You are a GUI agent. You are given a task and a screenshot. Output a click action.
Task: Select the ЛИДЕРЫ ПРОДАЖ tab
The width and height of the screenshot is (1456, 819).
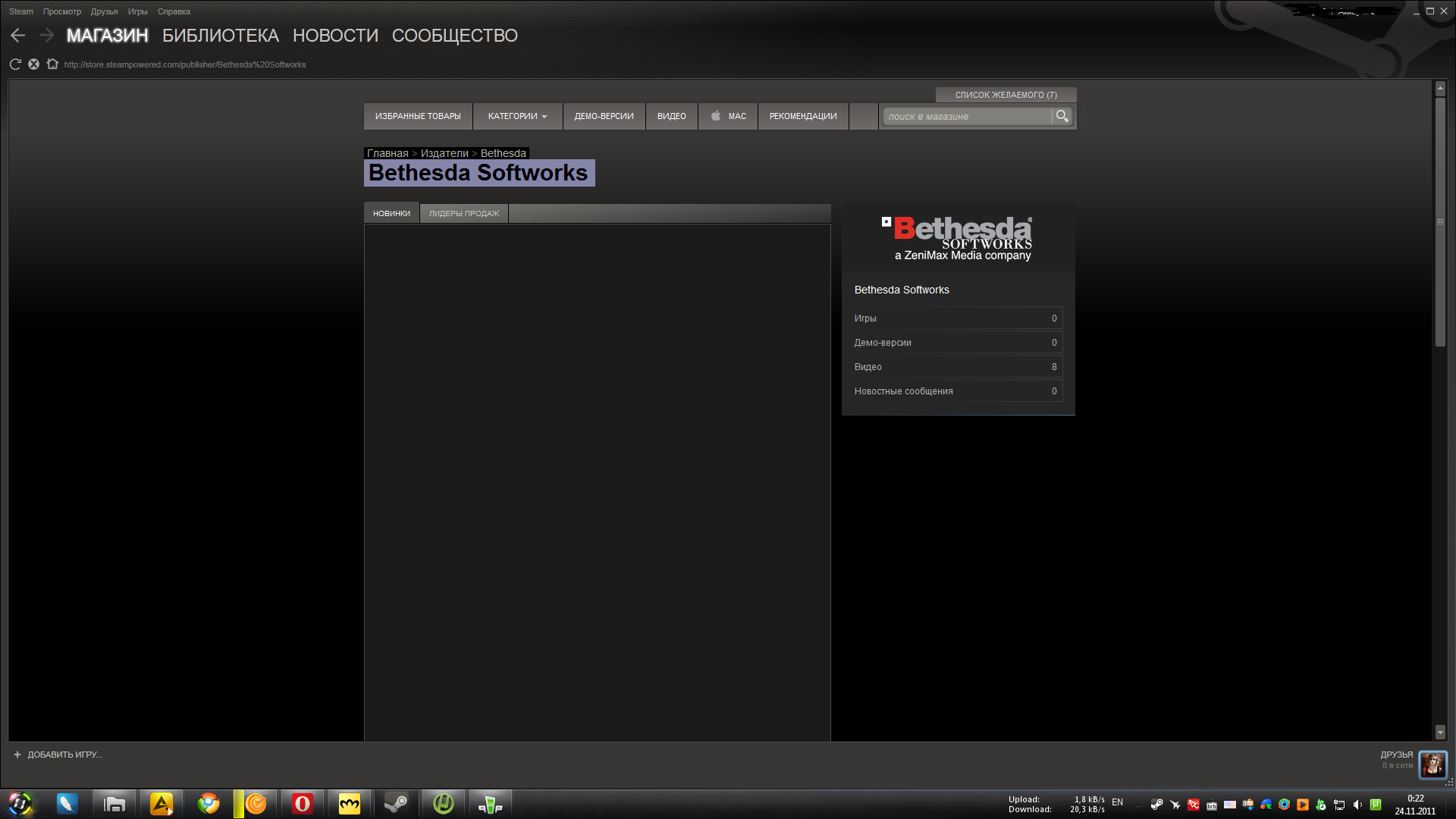464,213
